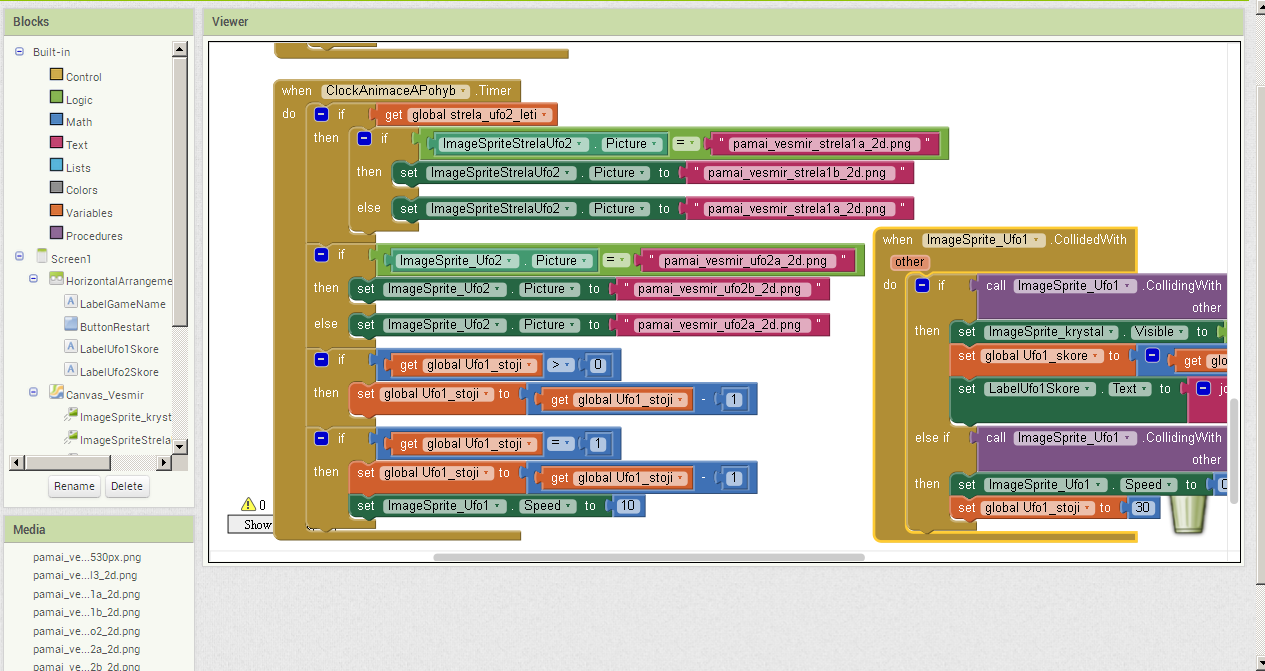The image size is (1265, 671).
Task: Select media file pamai_ve...1b_2d.png
Action: point(86,612)
